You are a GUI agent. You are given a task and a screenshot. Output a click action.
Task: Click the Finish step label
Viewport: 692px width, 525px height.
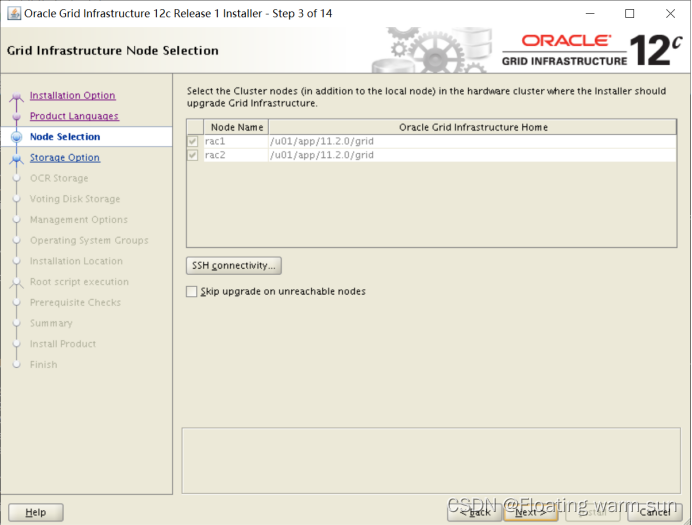click(44, 365)
